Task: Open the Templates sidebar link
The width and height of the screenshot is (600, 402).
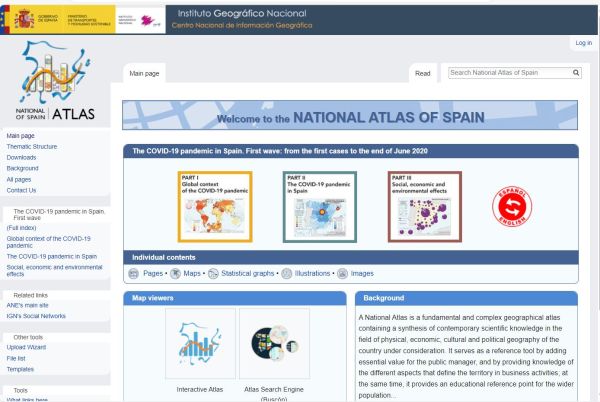Action: pyautogui.click(x=20, y=369)
